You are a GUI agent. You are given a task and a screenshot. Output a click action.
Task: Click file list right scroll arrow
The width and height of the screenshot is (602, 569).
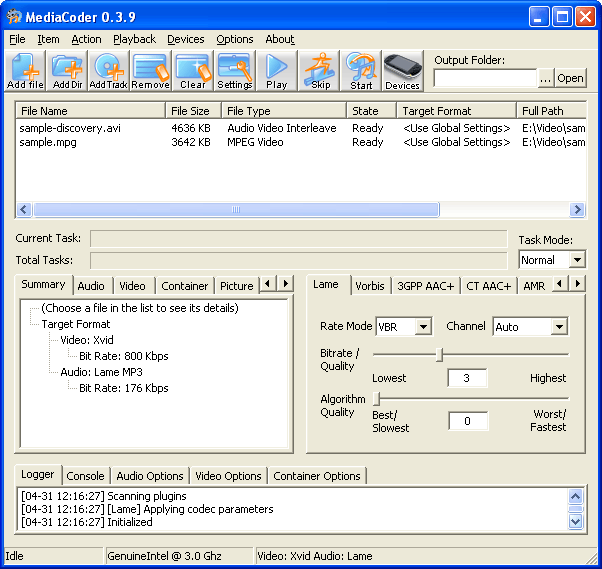tap(577, 210)
